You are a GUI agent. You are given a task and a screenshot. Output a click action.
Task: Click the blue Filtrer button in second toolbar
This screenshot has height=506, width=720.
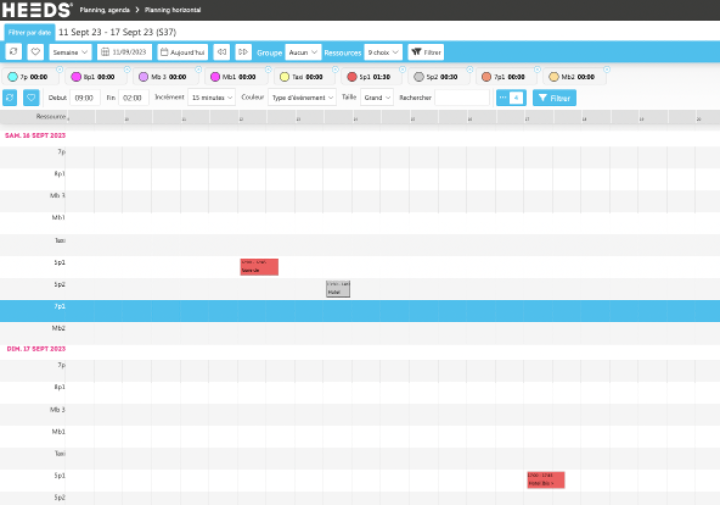[554, 98]
